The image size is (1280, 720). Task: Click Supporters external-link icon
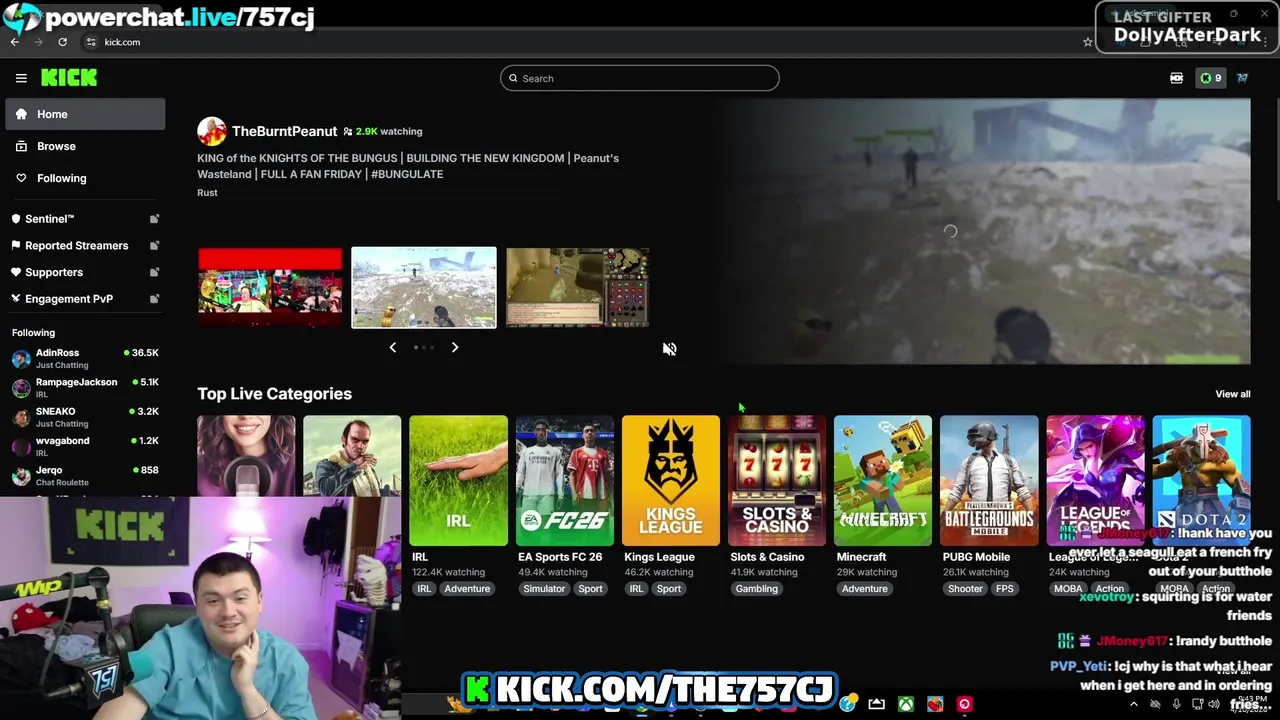[154, 272]
